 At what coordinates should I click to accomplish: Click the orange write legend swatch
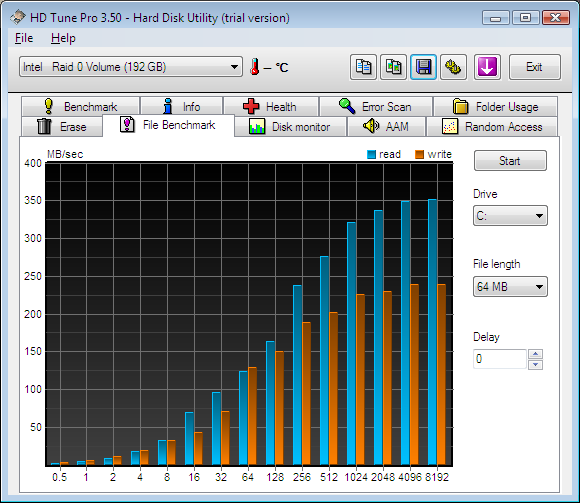pos(419,154)
